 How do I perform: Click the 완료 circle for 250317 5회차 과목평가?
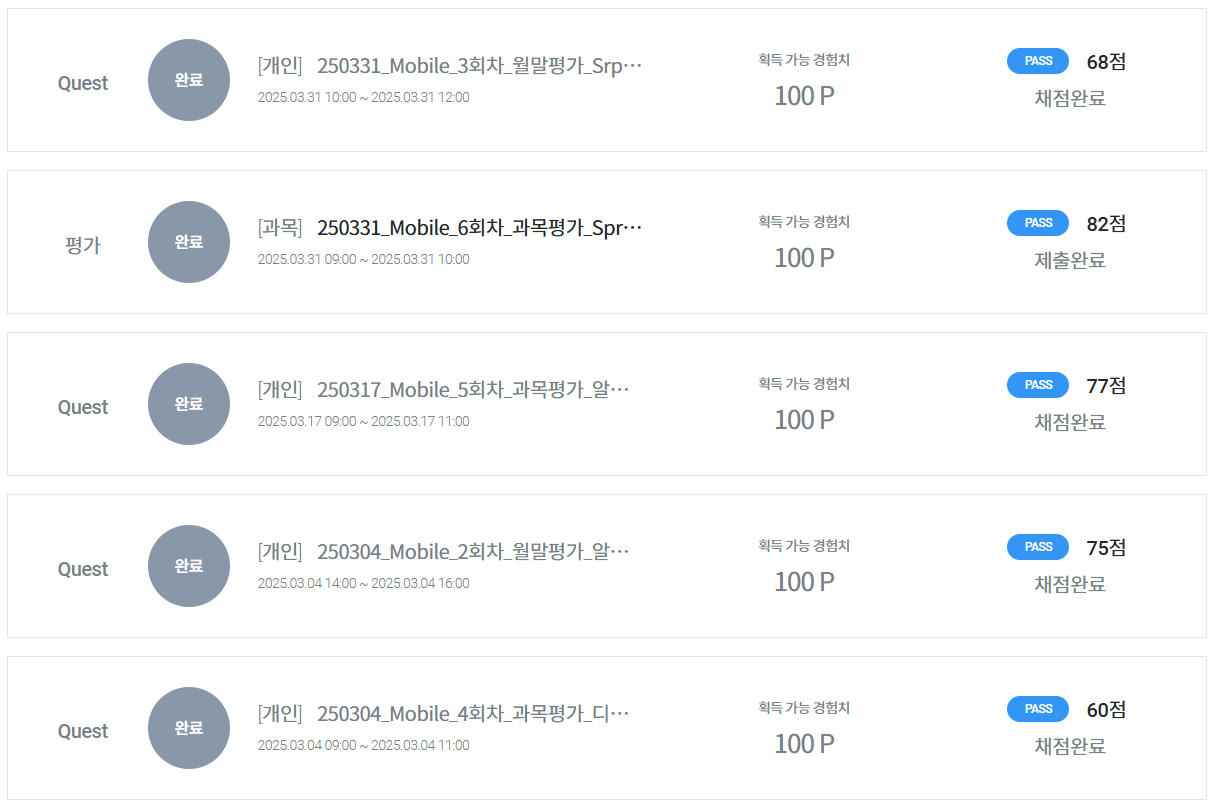[189, 404]
